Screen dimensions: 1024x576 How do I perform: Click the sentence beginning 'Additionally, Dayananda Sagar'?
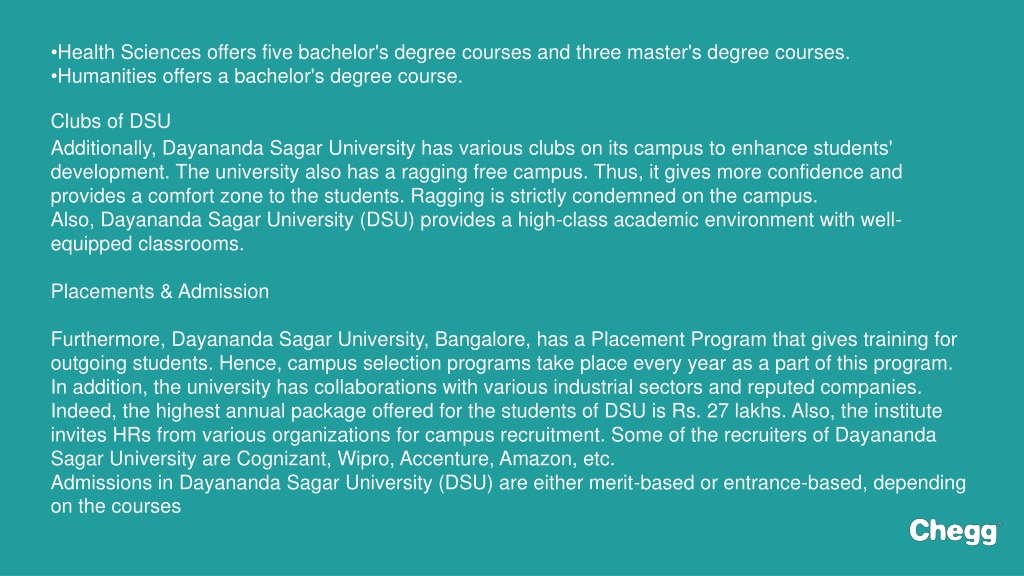click(x=472, y=160)
